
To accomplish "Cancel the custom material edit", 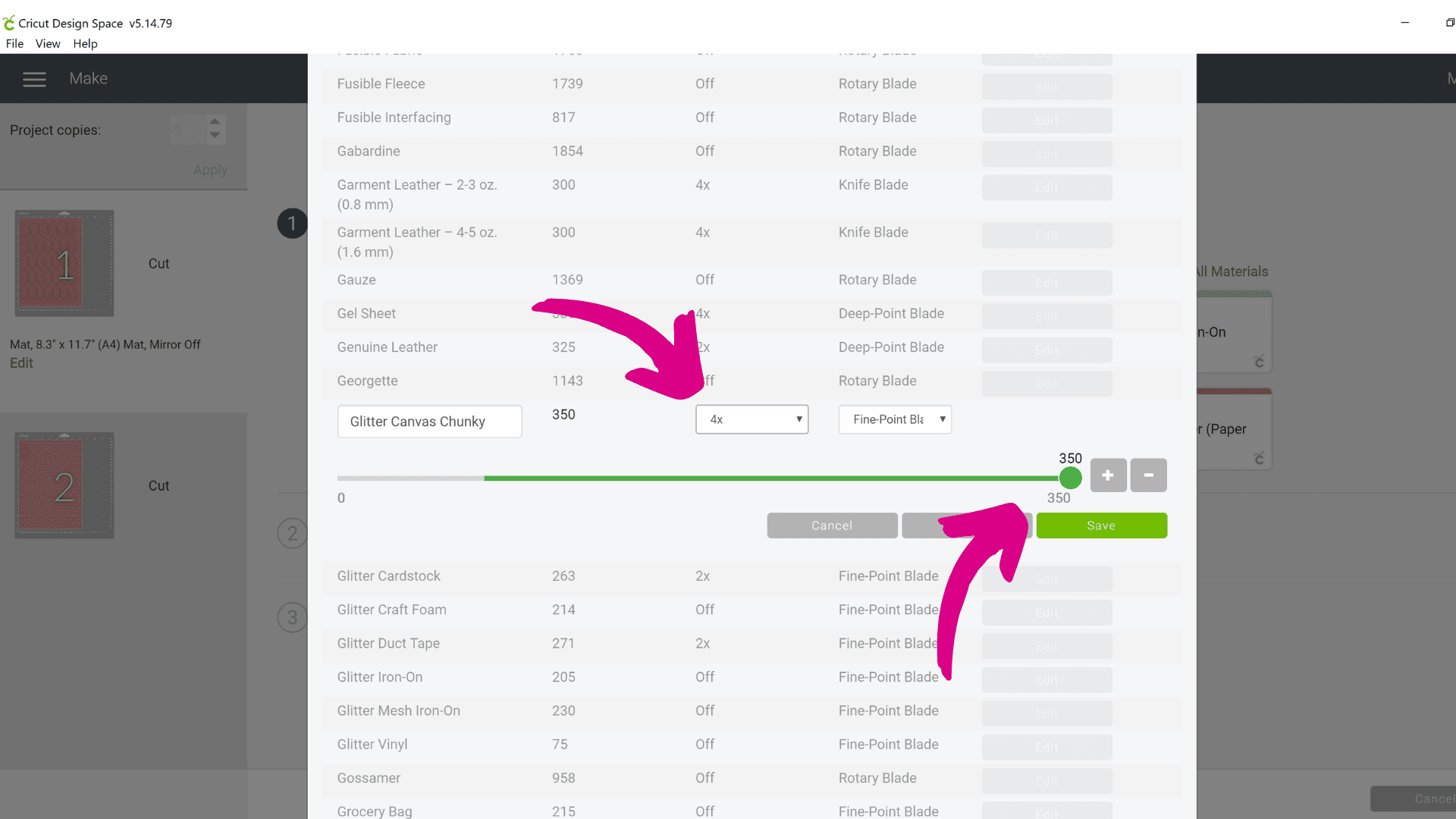I will pos(832,526).
